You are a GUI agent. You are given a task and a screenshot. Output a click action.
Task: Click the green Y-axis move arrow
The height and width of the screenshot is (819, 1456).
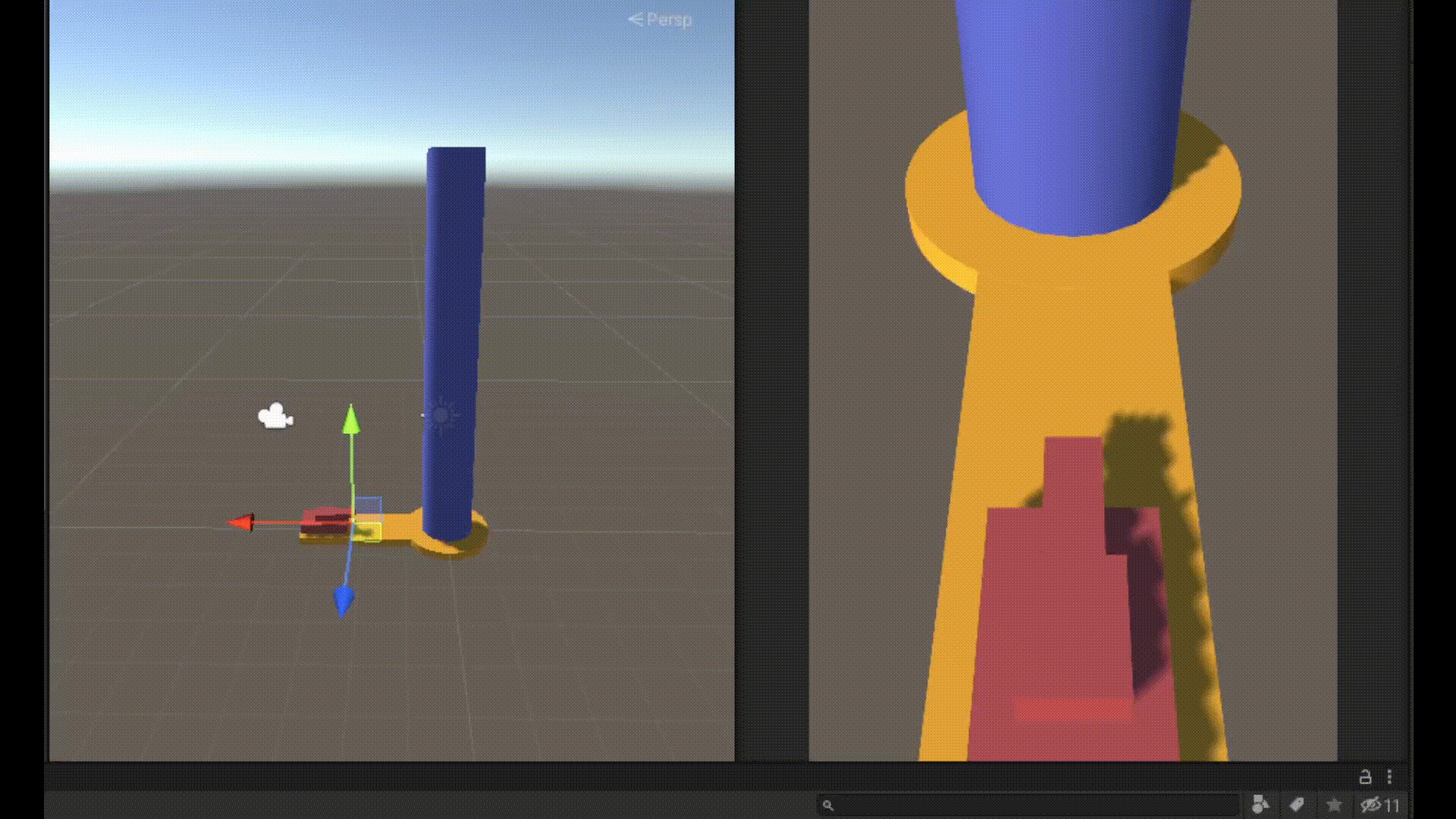click(350, 419)
